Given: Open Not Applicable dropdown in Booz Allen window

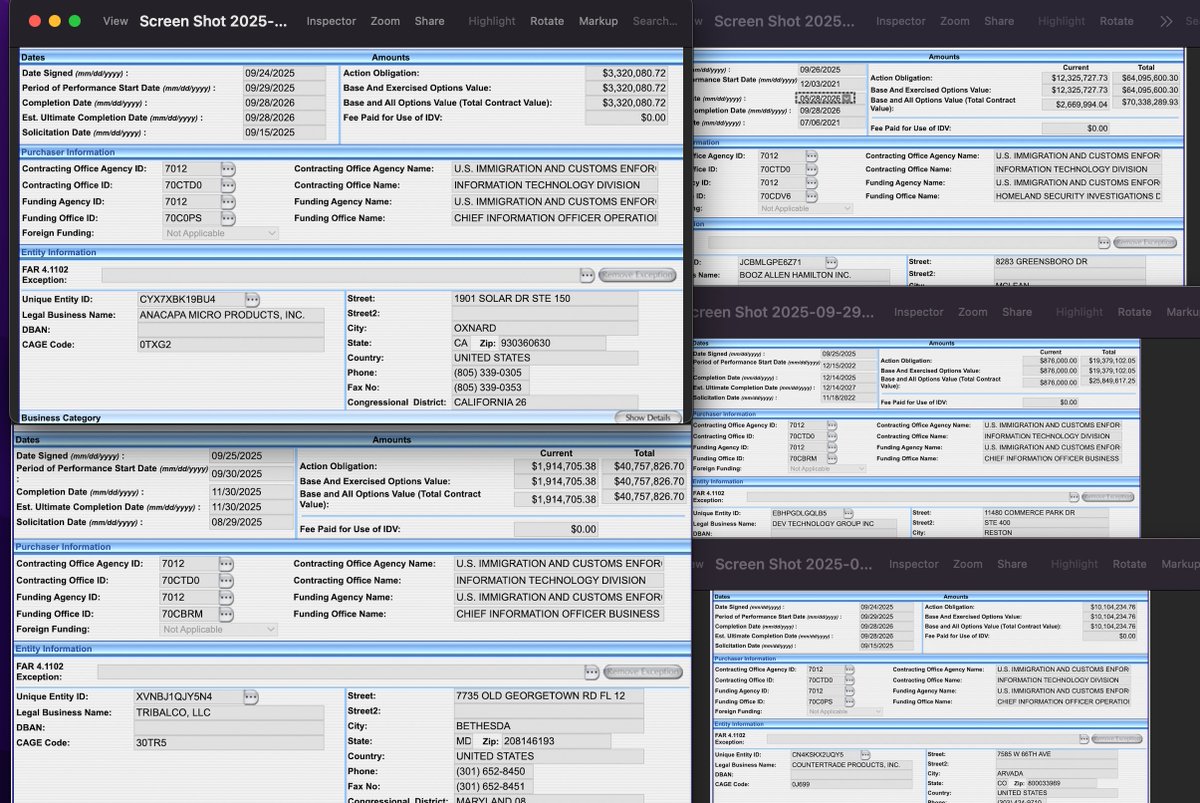Looking at the screenshot, I should tap(805, 209).
